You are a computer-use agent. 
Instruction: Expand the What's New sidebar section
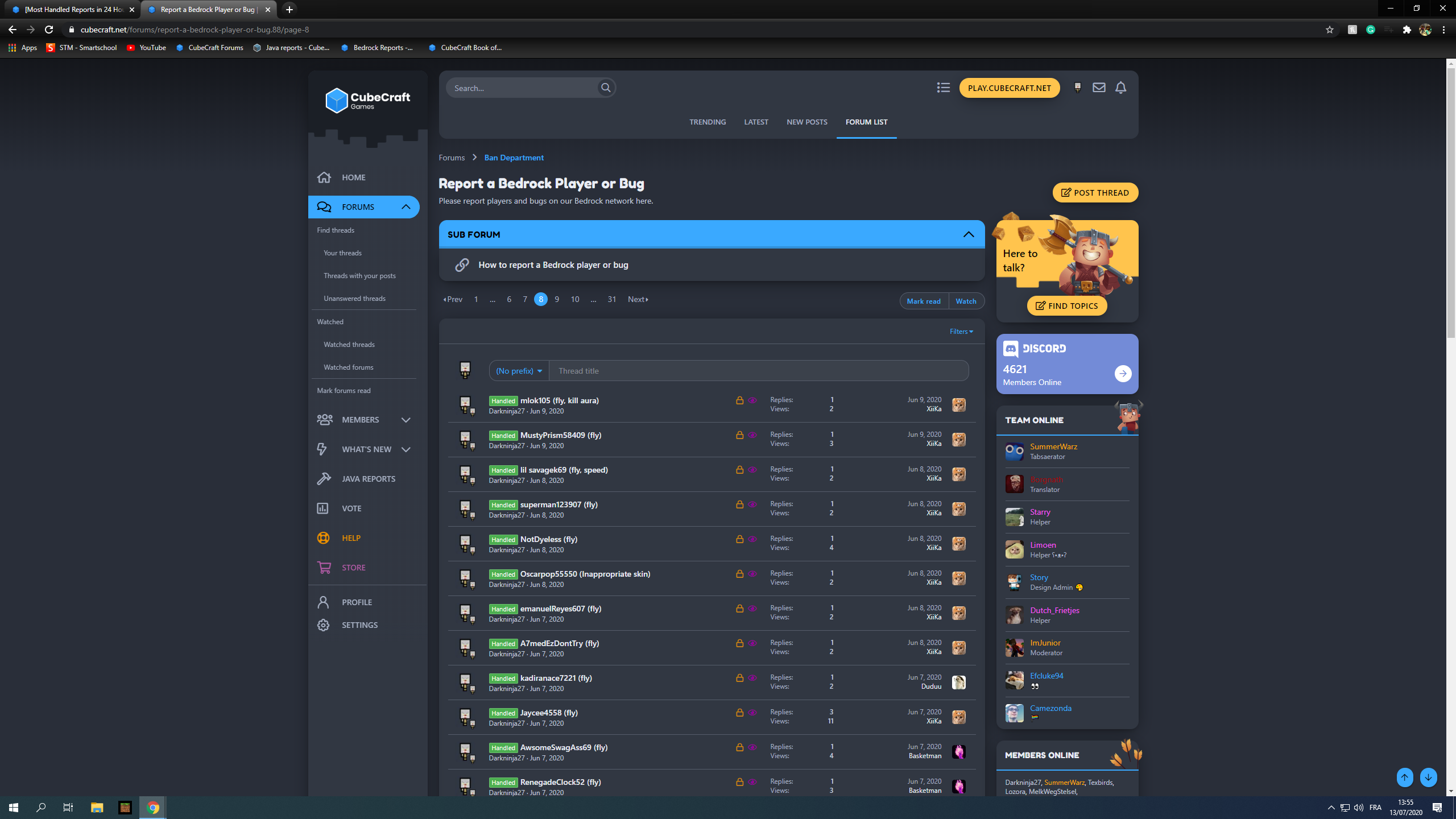(x=406, y=449)
